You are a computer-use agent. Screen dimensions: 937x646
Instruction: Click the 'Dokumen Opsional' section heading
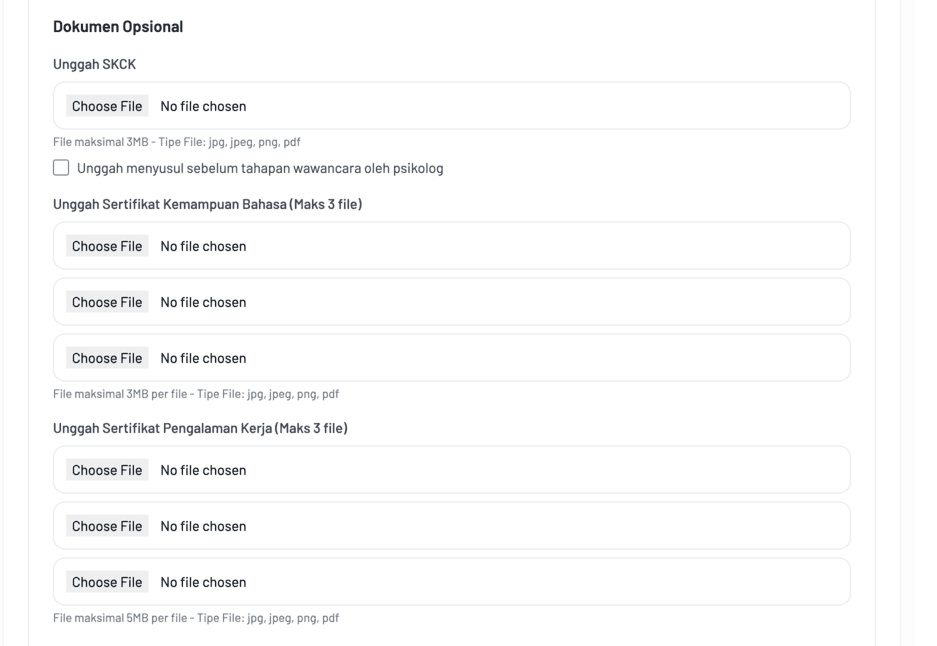click(118, 27)
